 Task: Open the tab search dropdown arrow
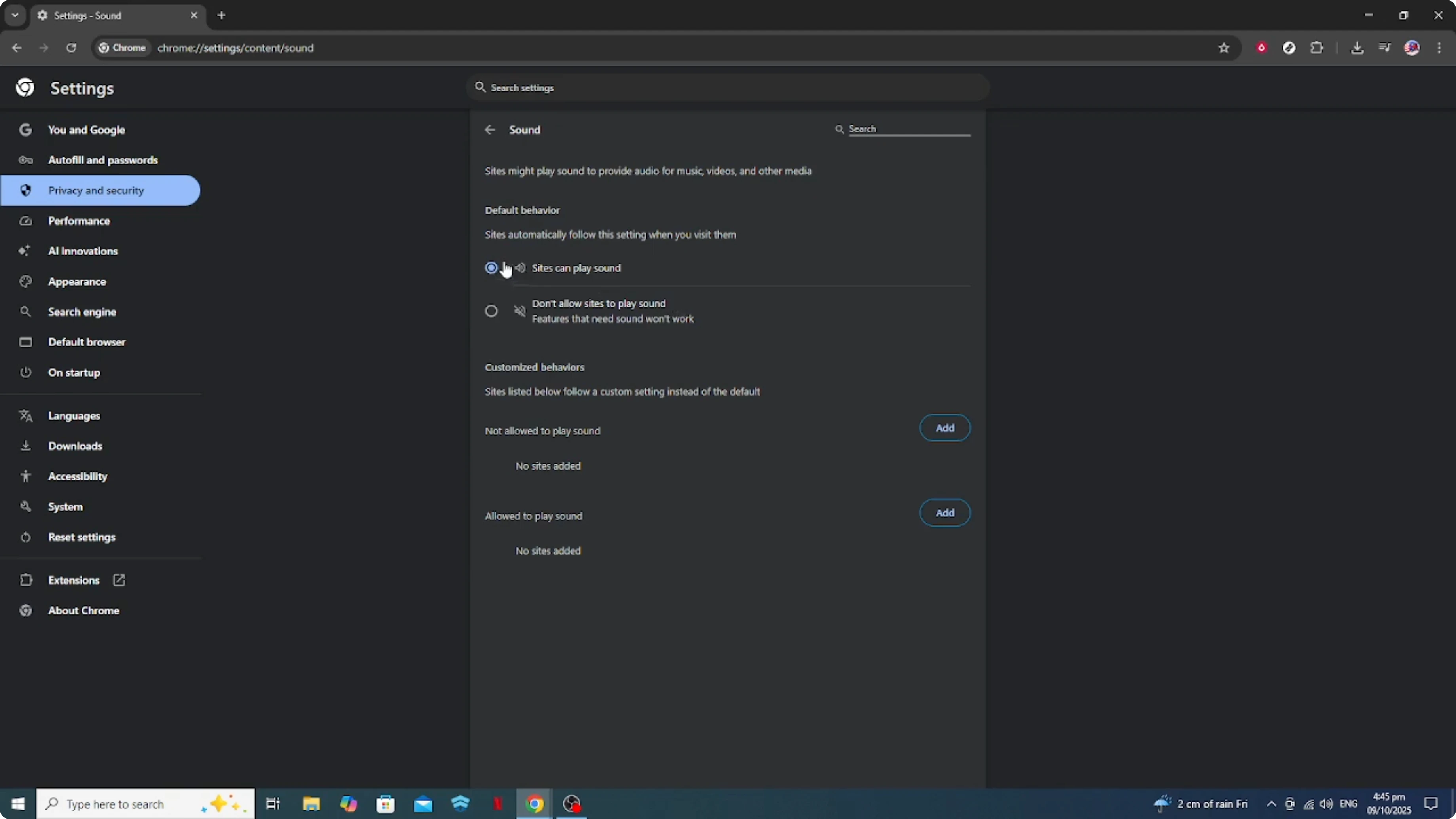pyautogui.click(x=15, y=15)
